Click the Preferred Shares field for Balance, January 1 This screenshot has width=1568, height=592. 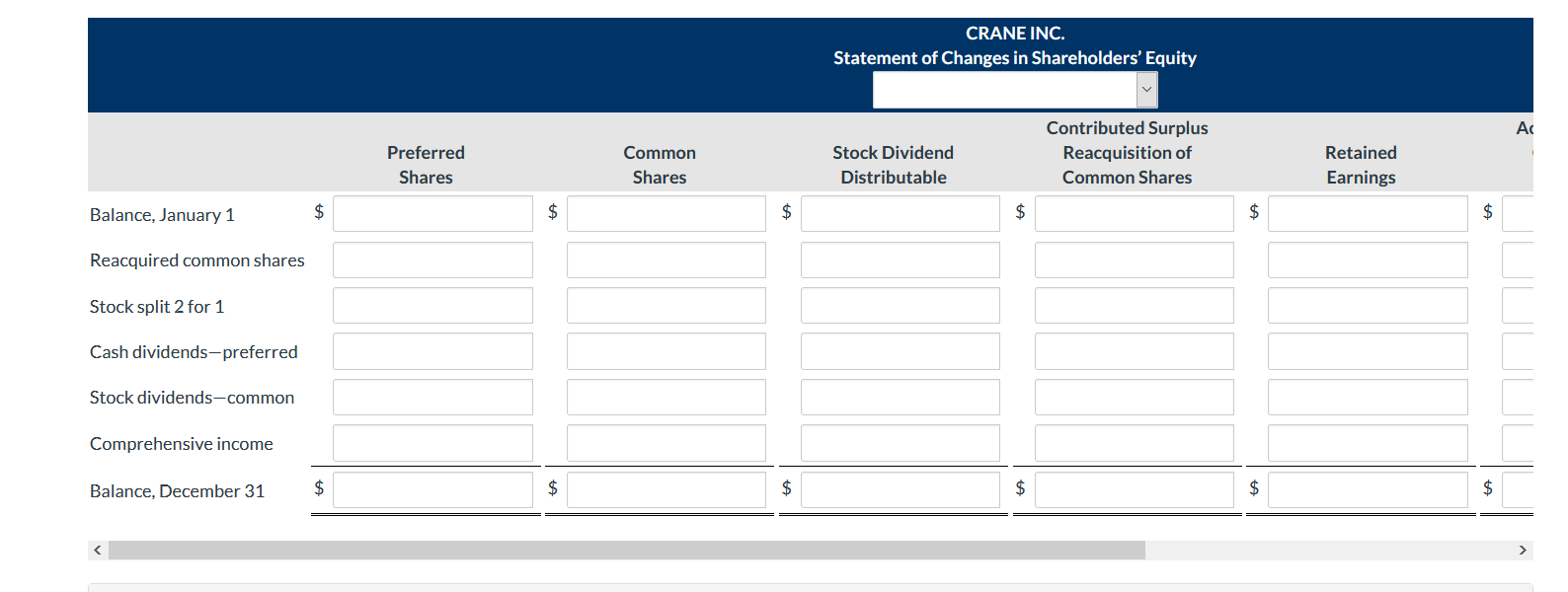click(432, 213)
